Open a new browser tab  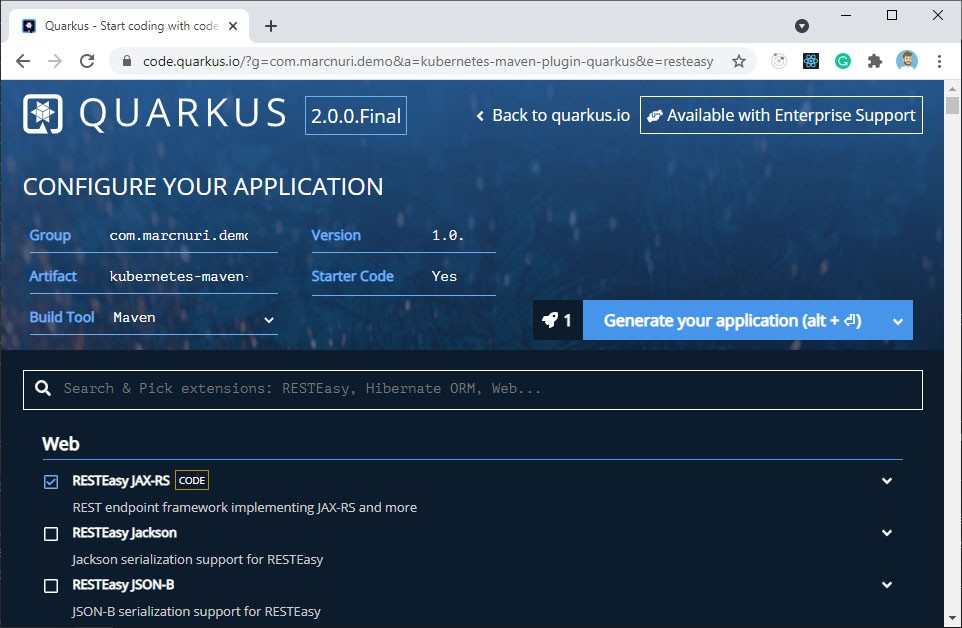click(x=271, y=26)
